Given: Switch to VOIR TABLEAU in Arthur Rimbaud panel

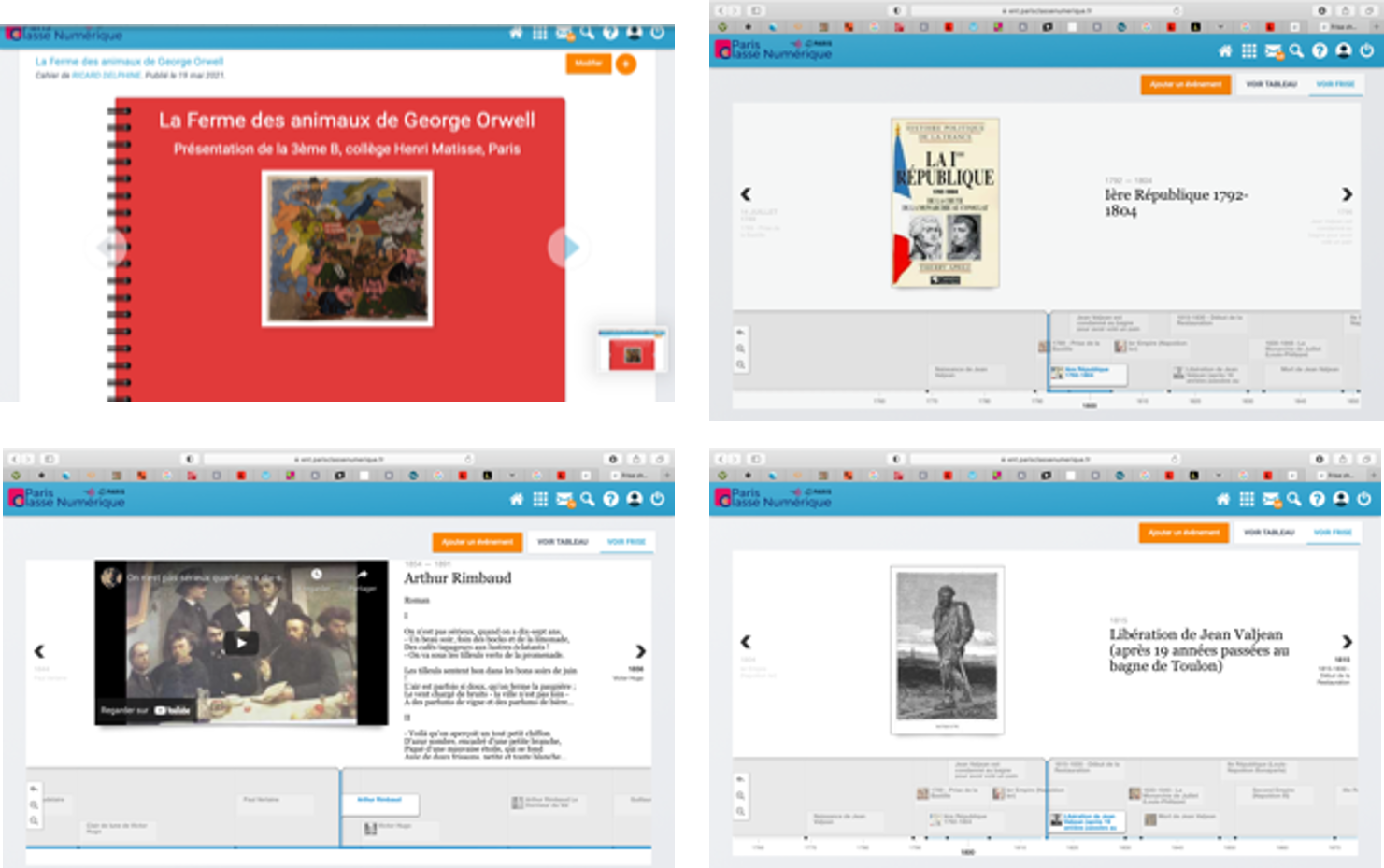Looking at the screenshot, I should 563,542.
